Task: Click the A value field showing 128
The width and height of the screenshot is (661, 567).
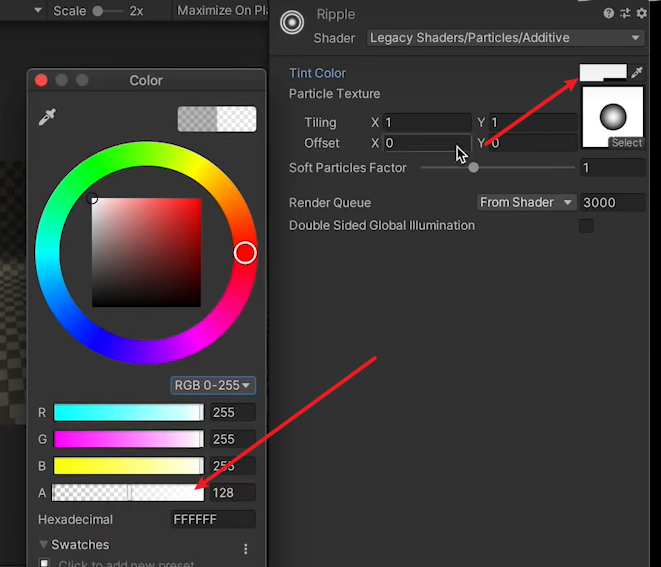Action: tap(233, 493)
